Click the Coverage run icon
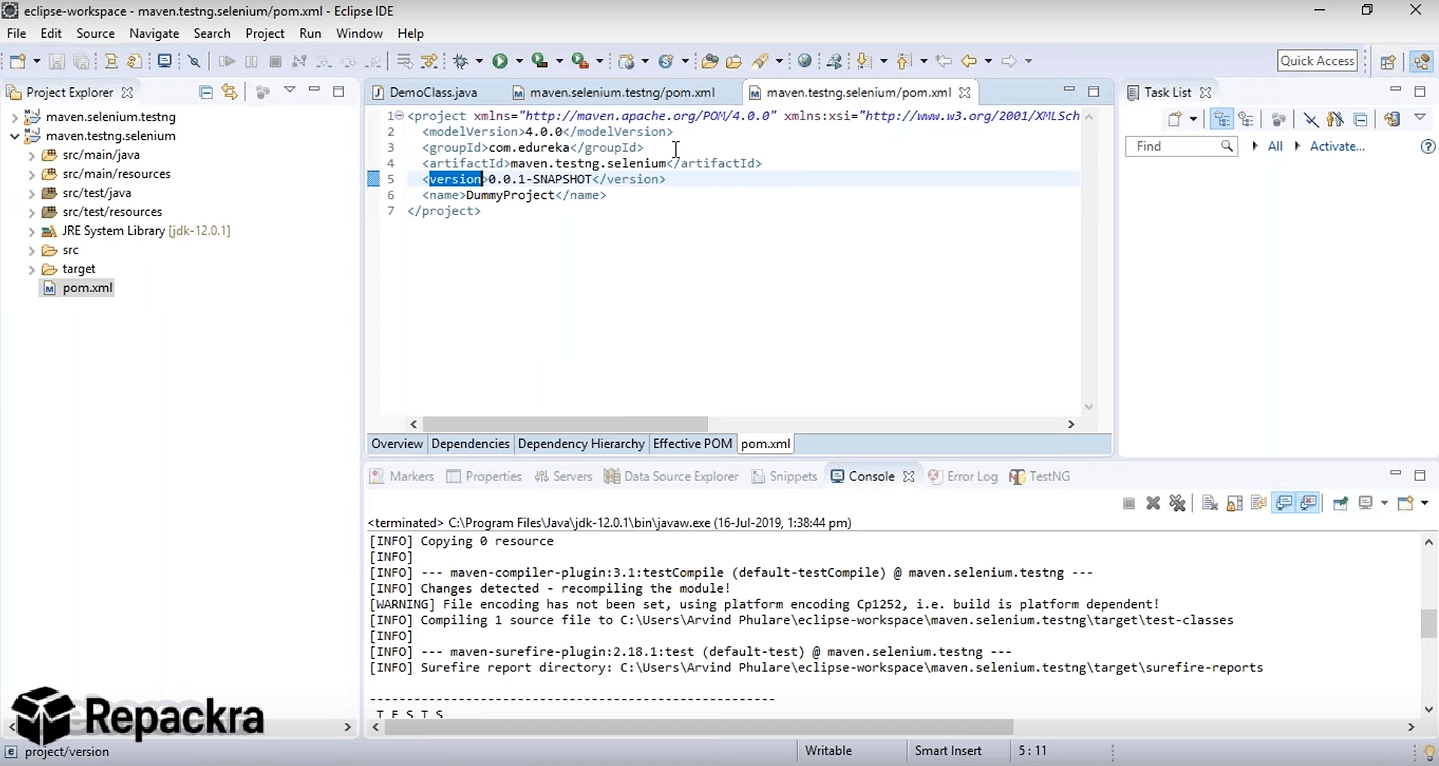Viewport: 1439px width, 766px height. coord(539,61)
